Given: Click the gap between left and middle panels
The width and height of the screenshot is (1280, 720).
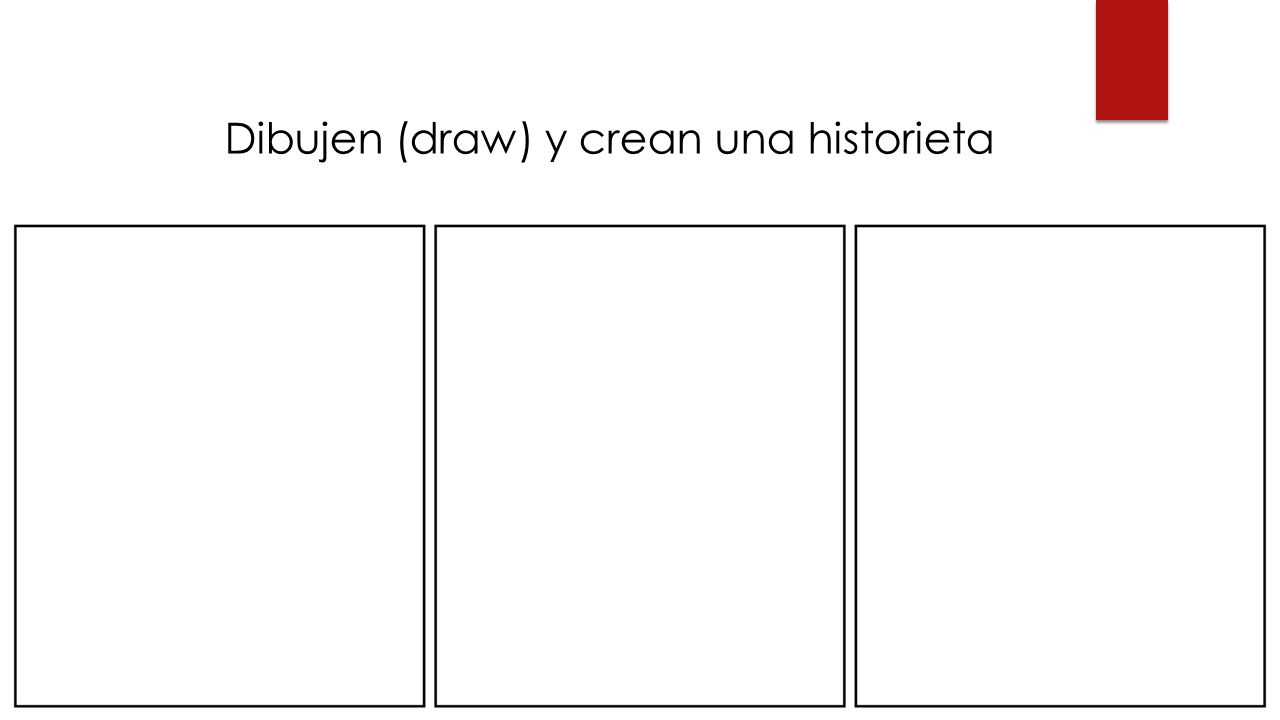Looking at the screenshot, I should 430,466.
